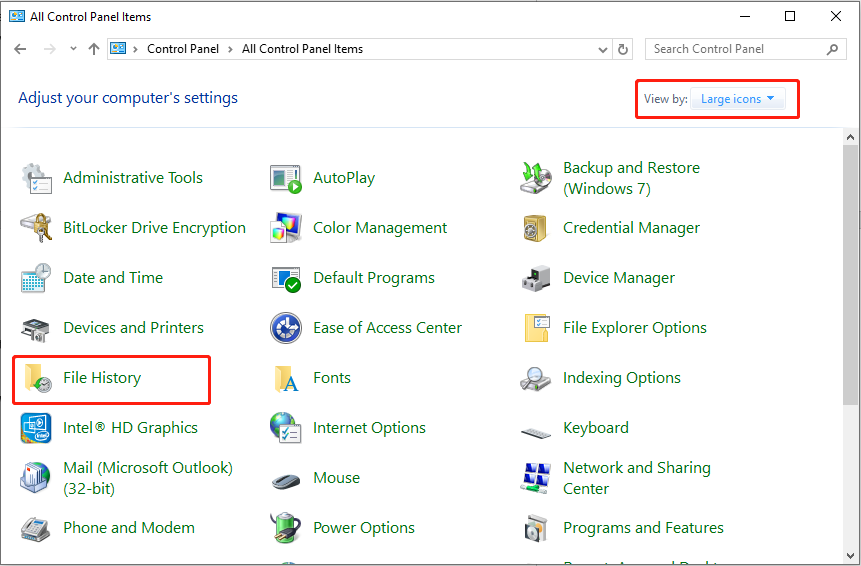
Task: Open the BitLocker Drive Encryption icon
Action: tap(36, 228)
